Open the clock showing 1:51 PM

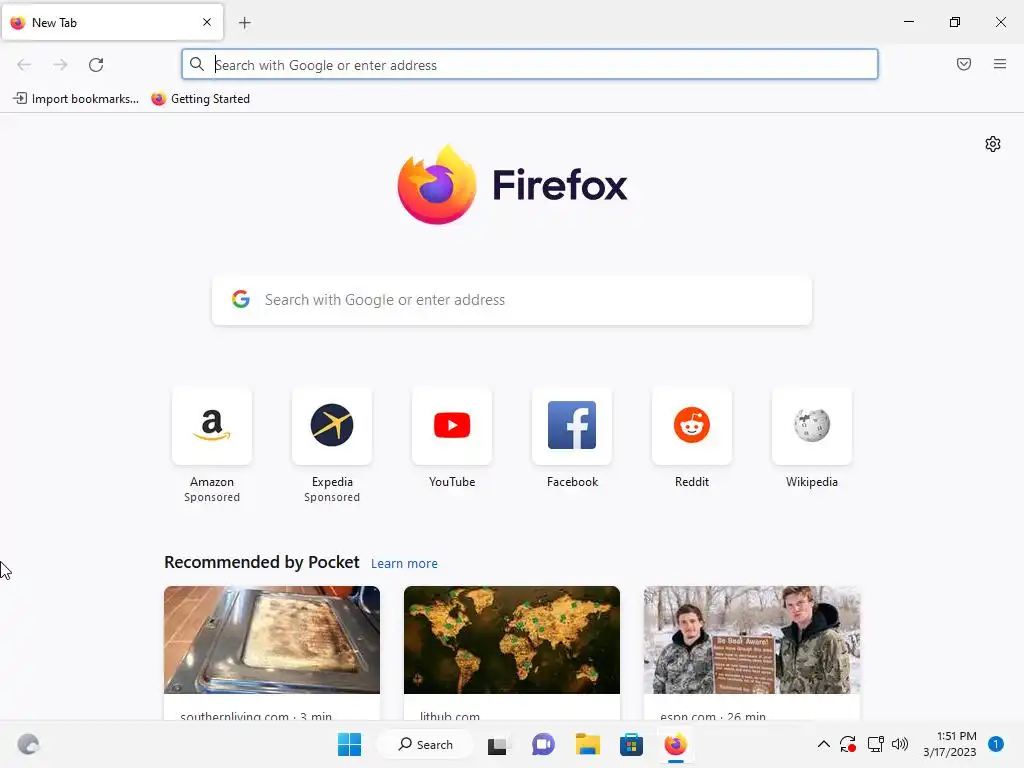point(950,744)
